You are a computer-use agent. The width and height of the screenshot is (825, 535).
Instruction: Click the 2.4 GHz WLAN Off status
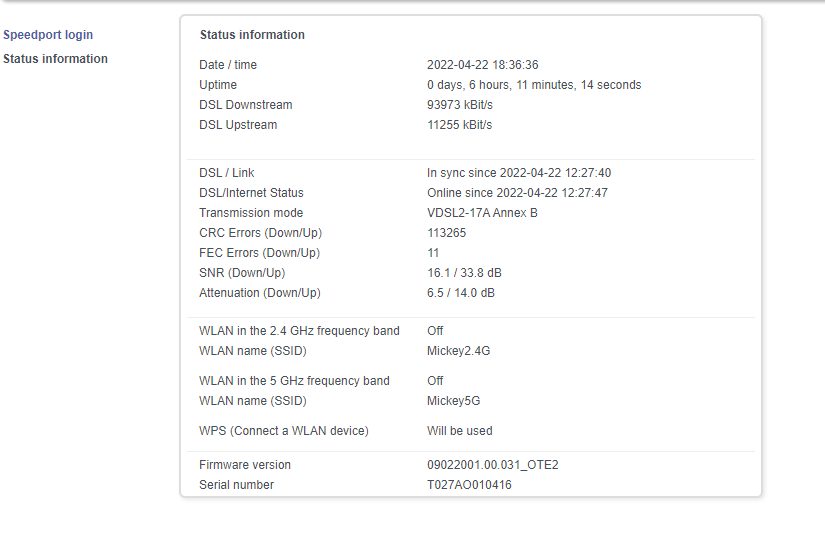point(435,330)
